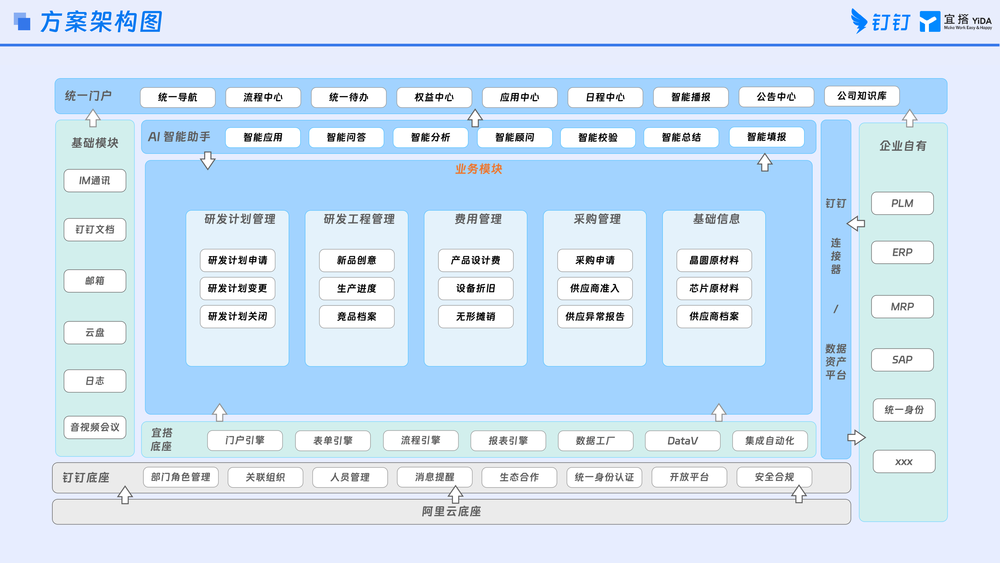Select the 方案架构图 title text
Viewport: 1000px width, 563px height.
101,22
